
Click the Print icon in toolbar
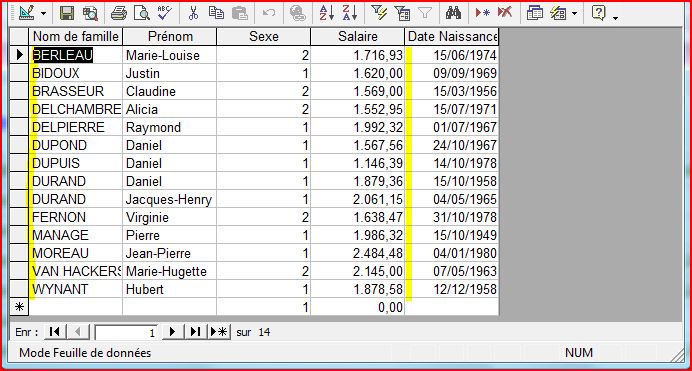click(118, 13)
